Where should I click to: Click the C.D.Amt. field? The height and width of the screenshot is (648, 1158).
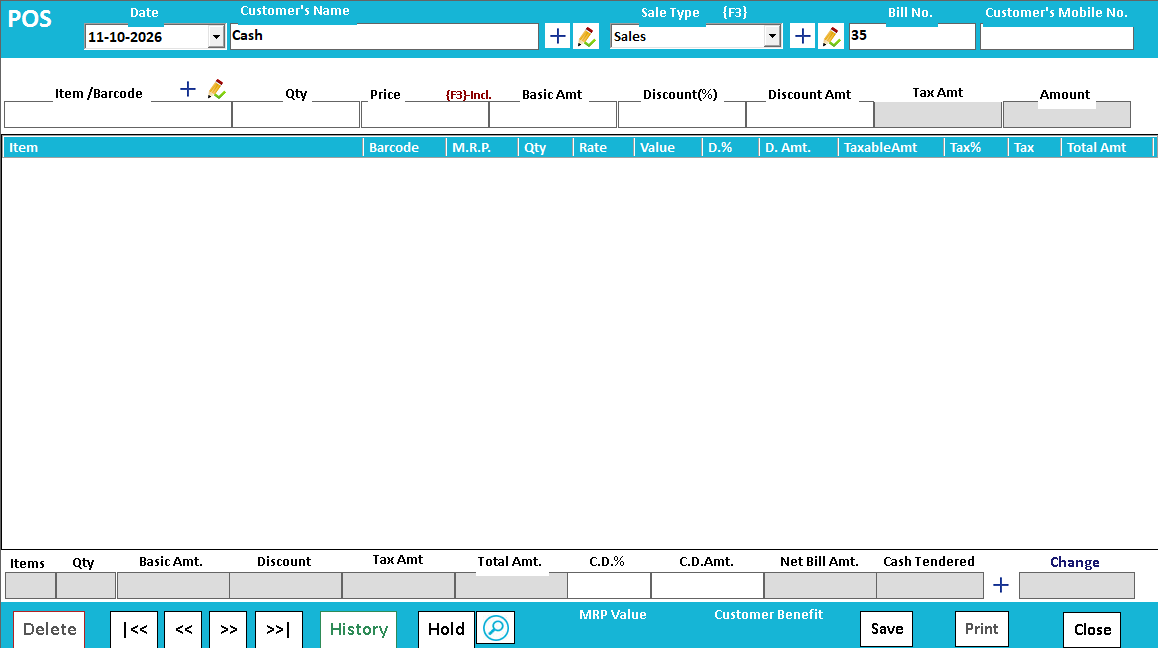point(708,585)
